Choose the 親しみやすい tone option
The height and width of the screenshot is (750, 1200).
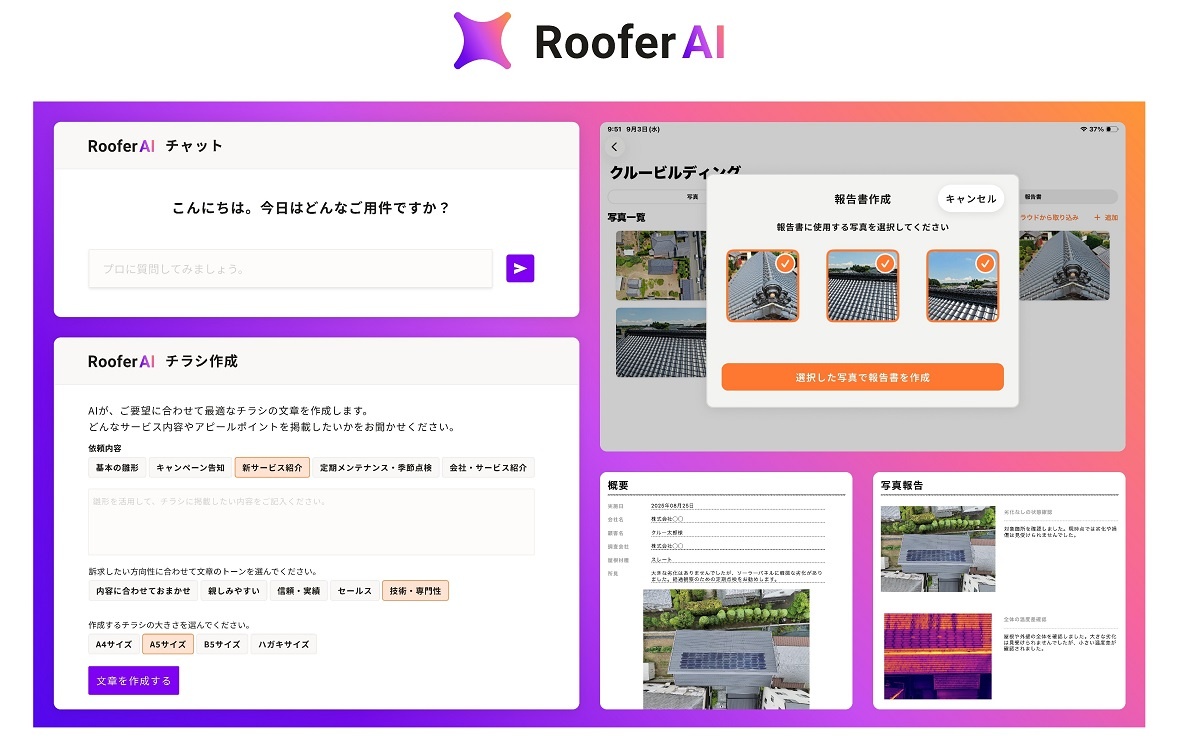pyautogui.click(x=233, y=591)
